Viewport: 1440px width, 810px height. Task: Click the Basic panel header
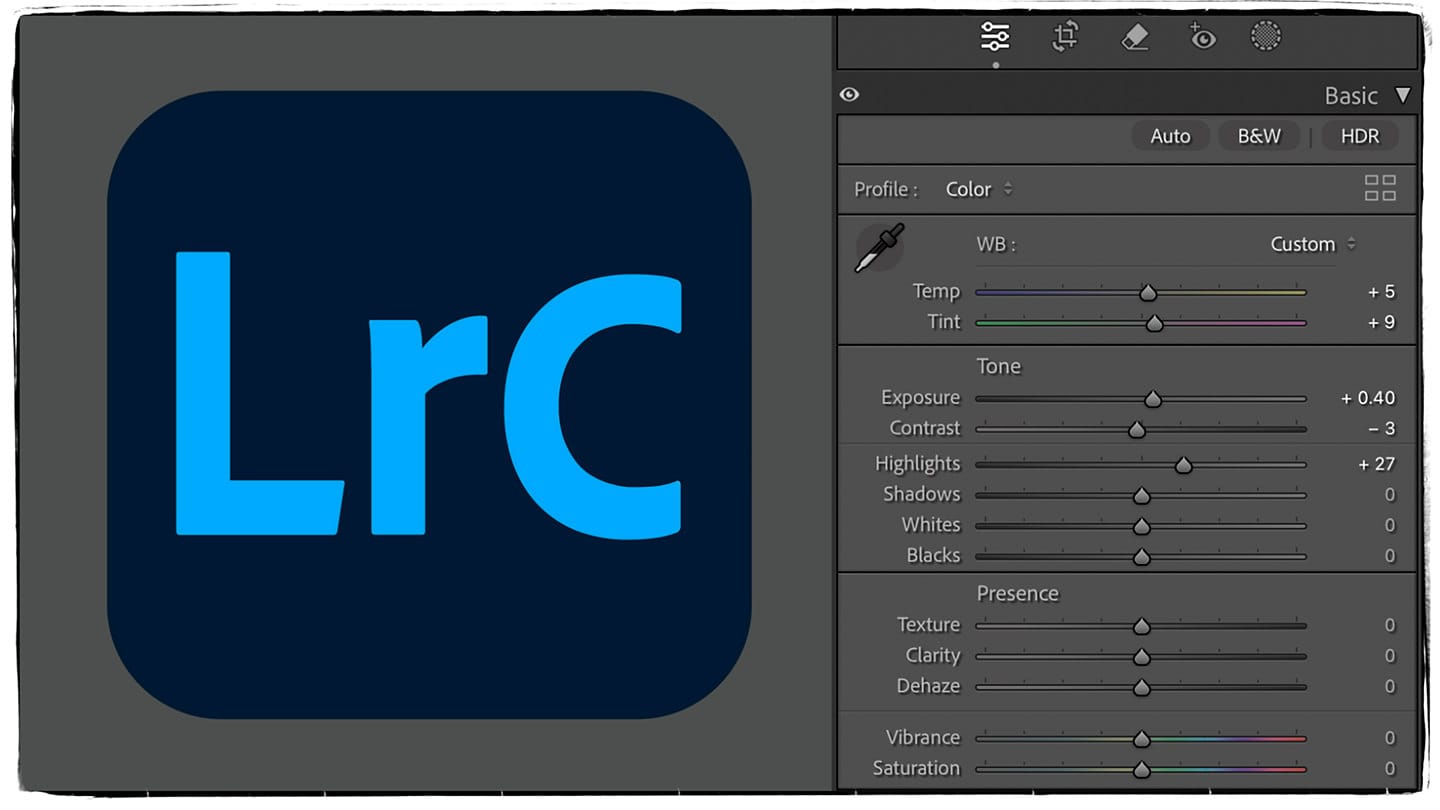[1350, 95]
